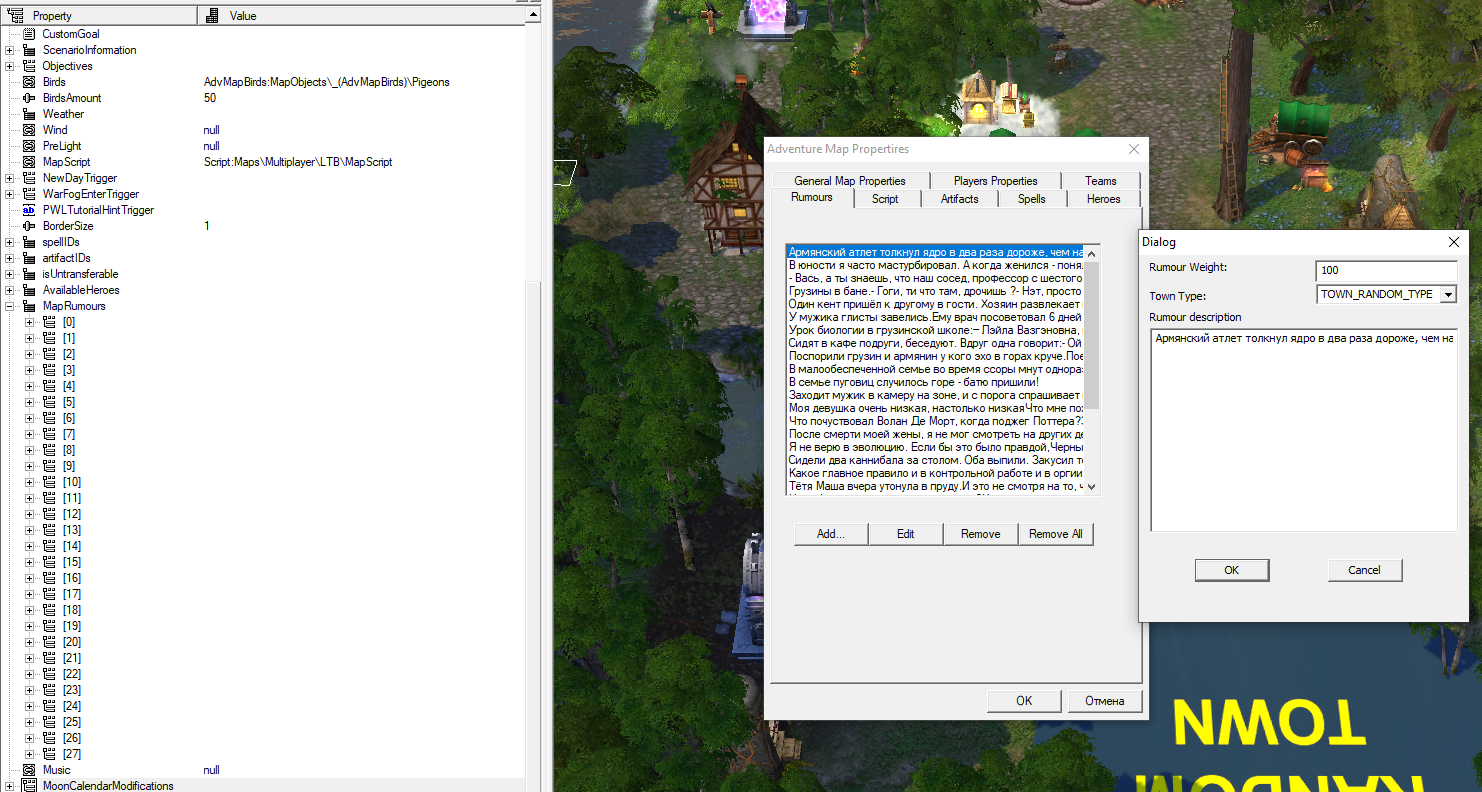Expand the spellIDs node

point(10,242)
